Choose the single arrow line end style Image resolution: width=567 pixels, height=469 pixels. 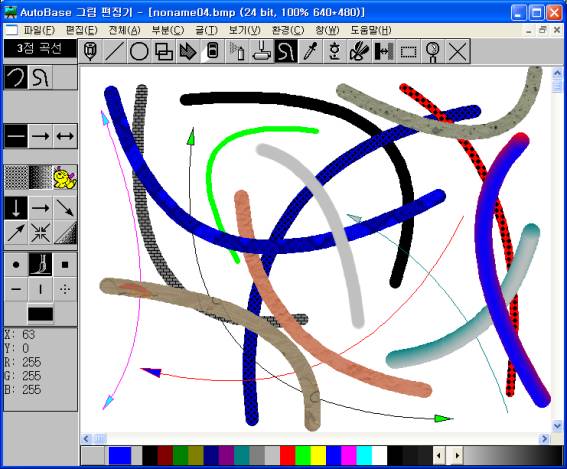coord(40,136)
